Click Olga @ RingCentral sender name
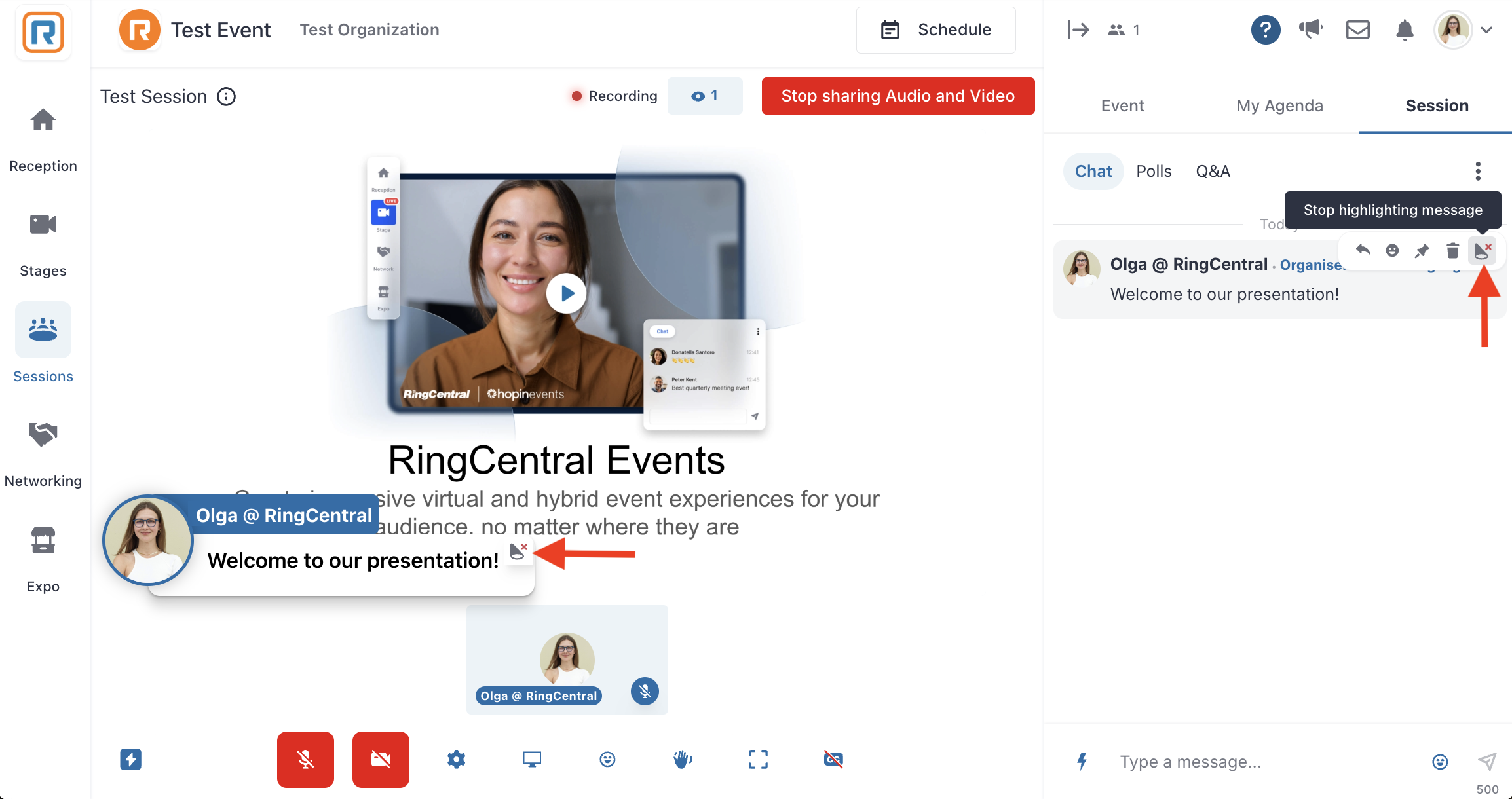This screenshot has height=799, width=1512. click(1189, 264)
